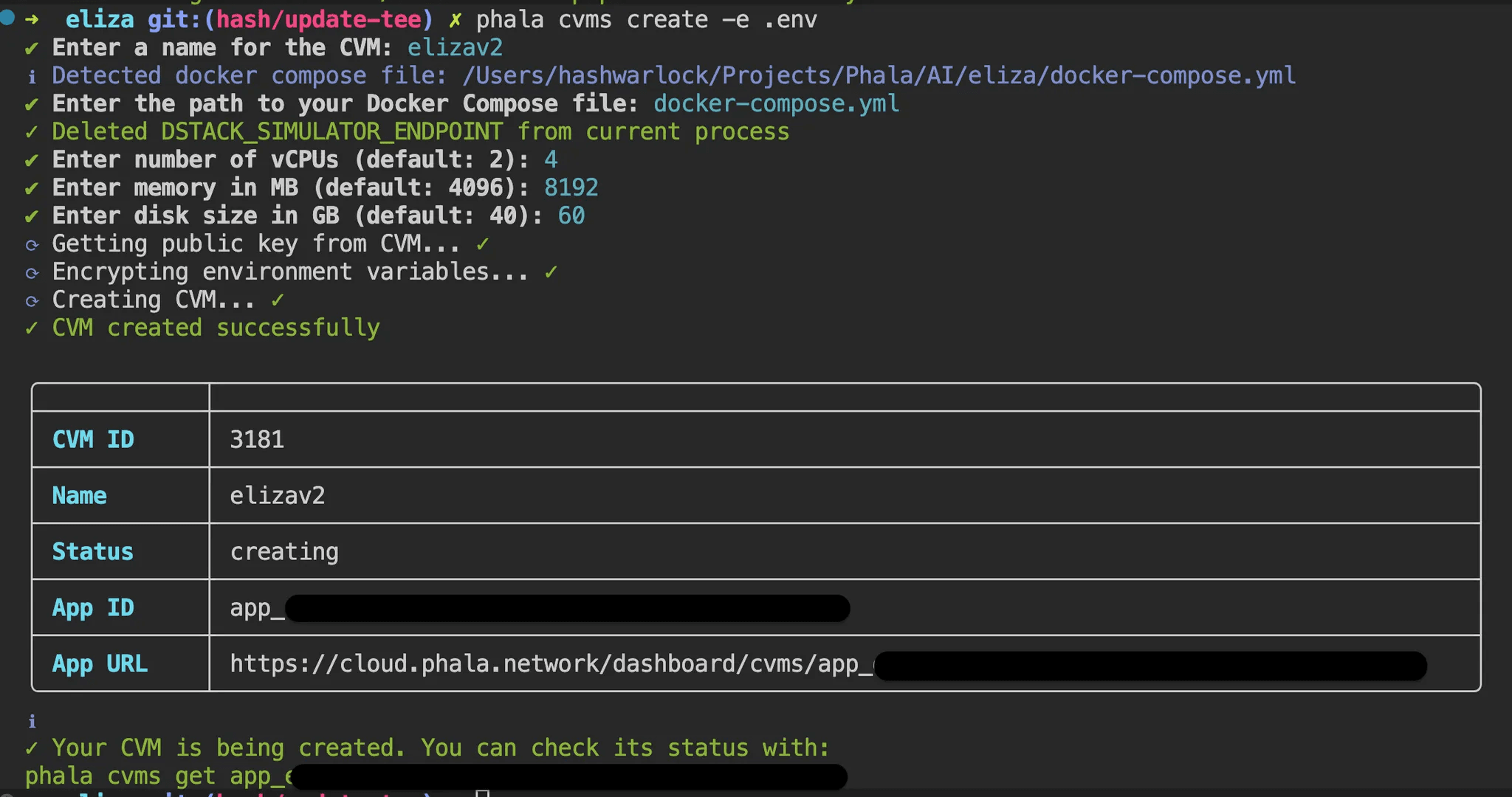Image resolution: width=1512 pixels, height=797 pixels.
Task: Click checkmark before CVM created successfully
Action: coord(31,328)
